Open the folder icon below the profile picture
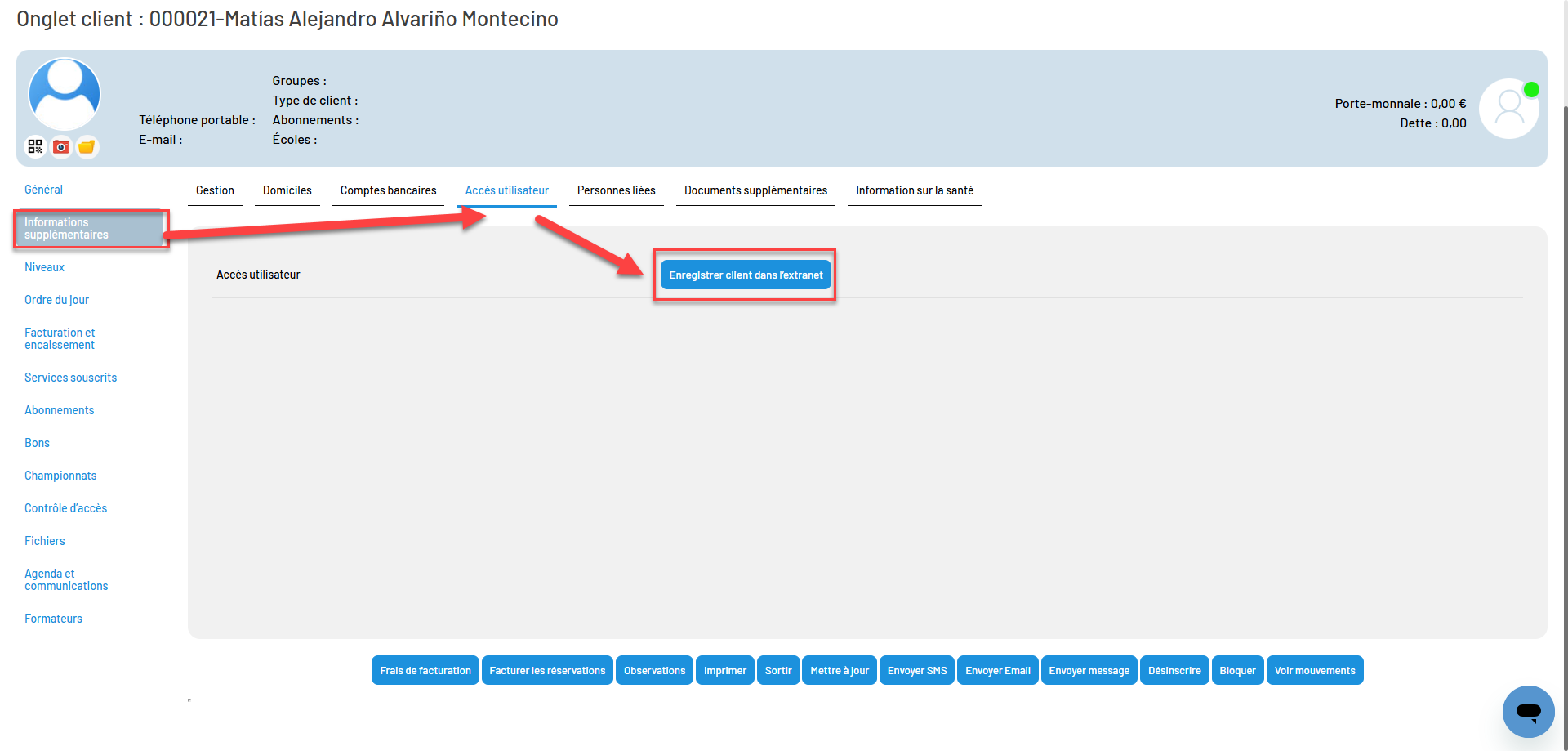 pyautogui.click(x=87, y=146)
